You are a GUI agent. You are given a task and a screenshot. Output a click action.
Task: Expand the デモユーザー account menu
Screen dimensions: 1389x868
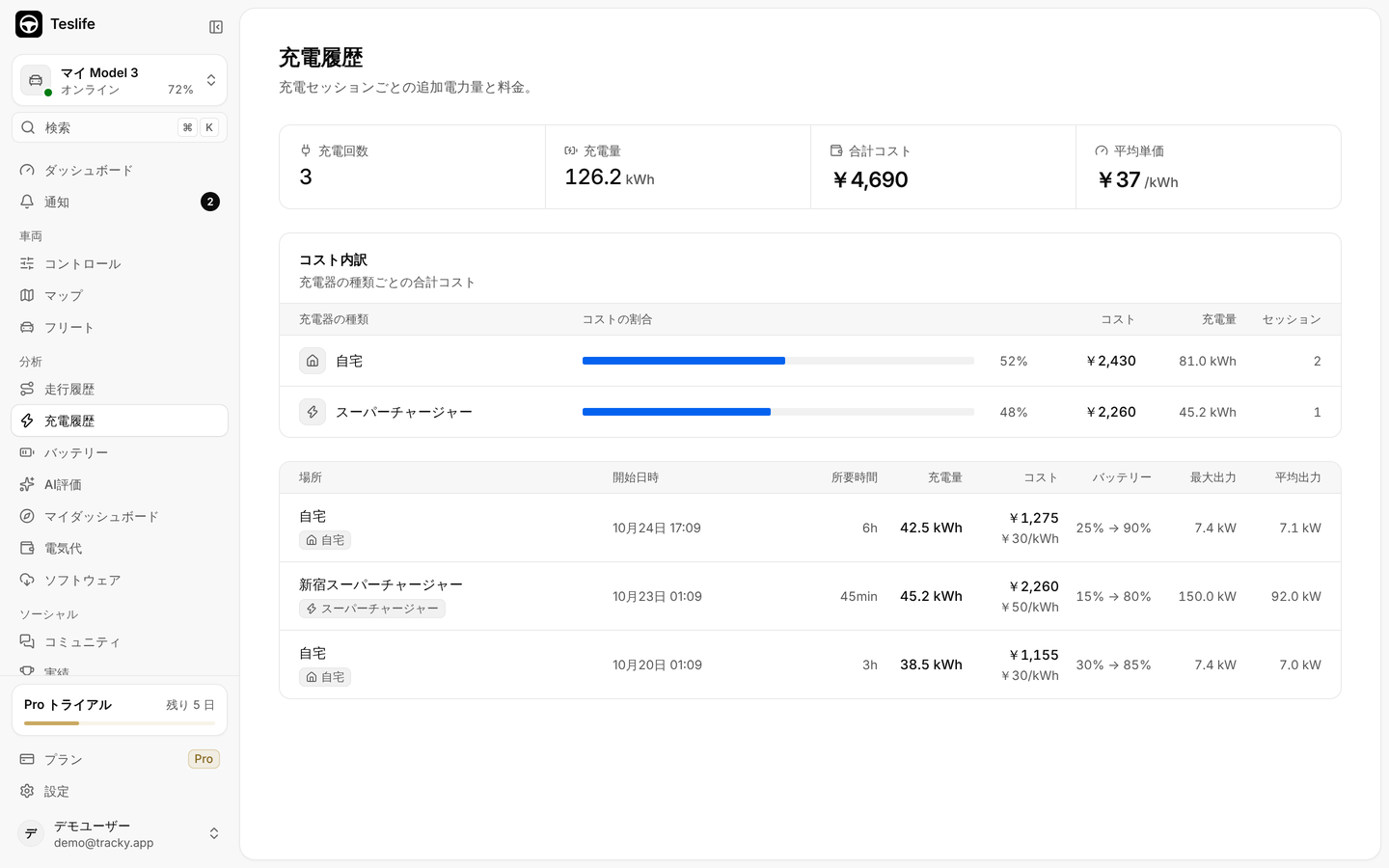tap(120, 833)
